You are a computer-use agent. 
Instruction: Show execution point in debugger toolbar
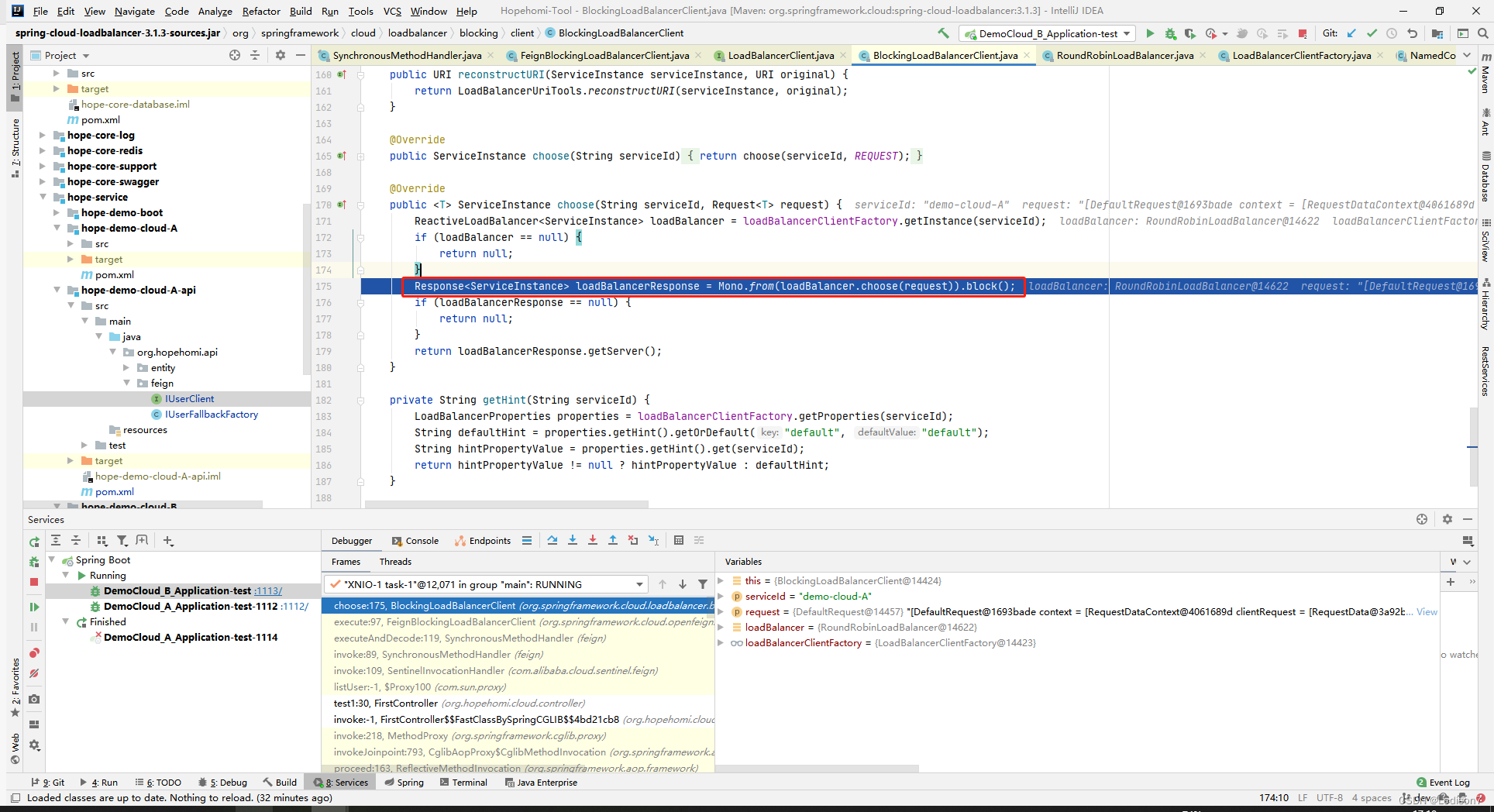527,540
